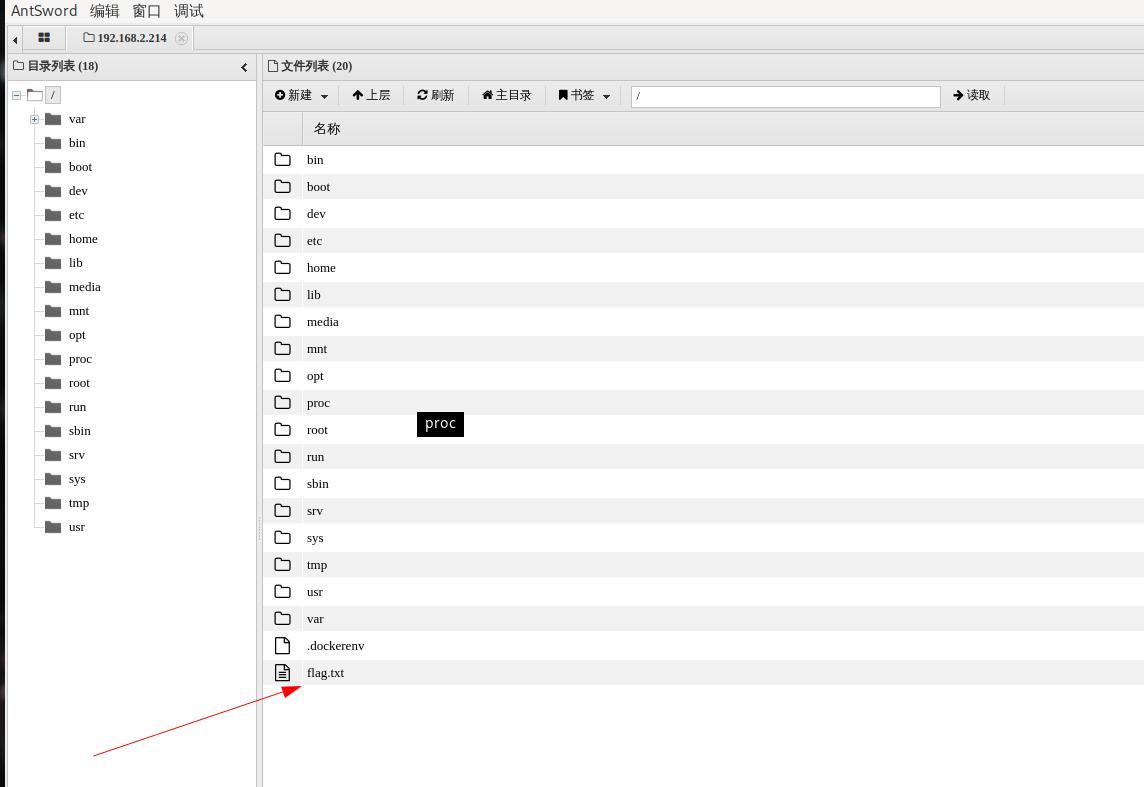Open the 编辑 menu
The image size is (1144, 787).
(x=104, y=11)
